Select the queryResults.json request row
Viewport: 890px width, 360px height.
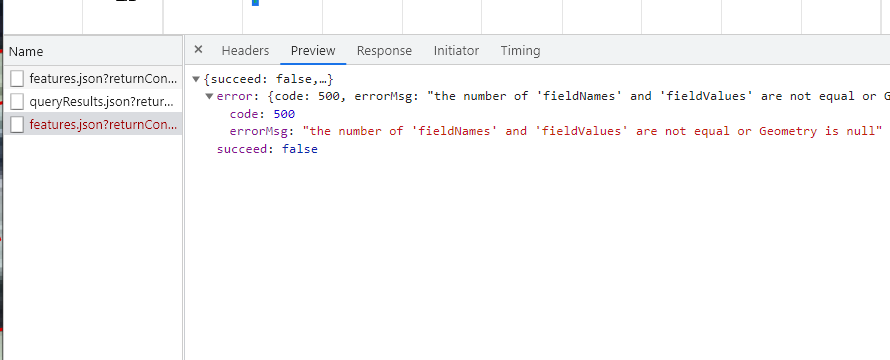point(93,102)
